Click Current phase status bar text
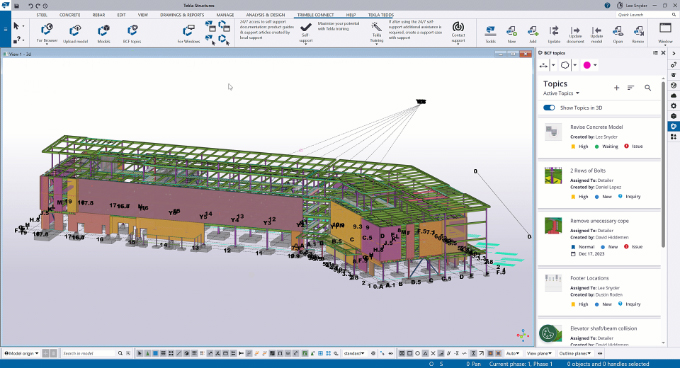 [x=521, y=364]
